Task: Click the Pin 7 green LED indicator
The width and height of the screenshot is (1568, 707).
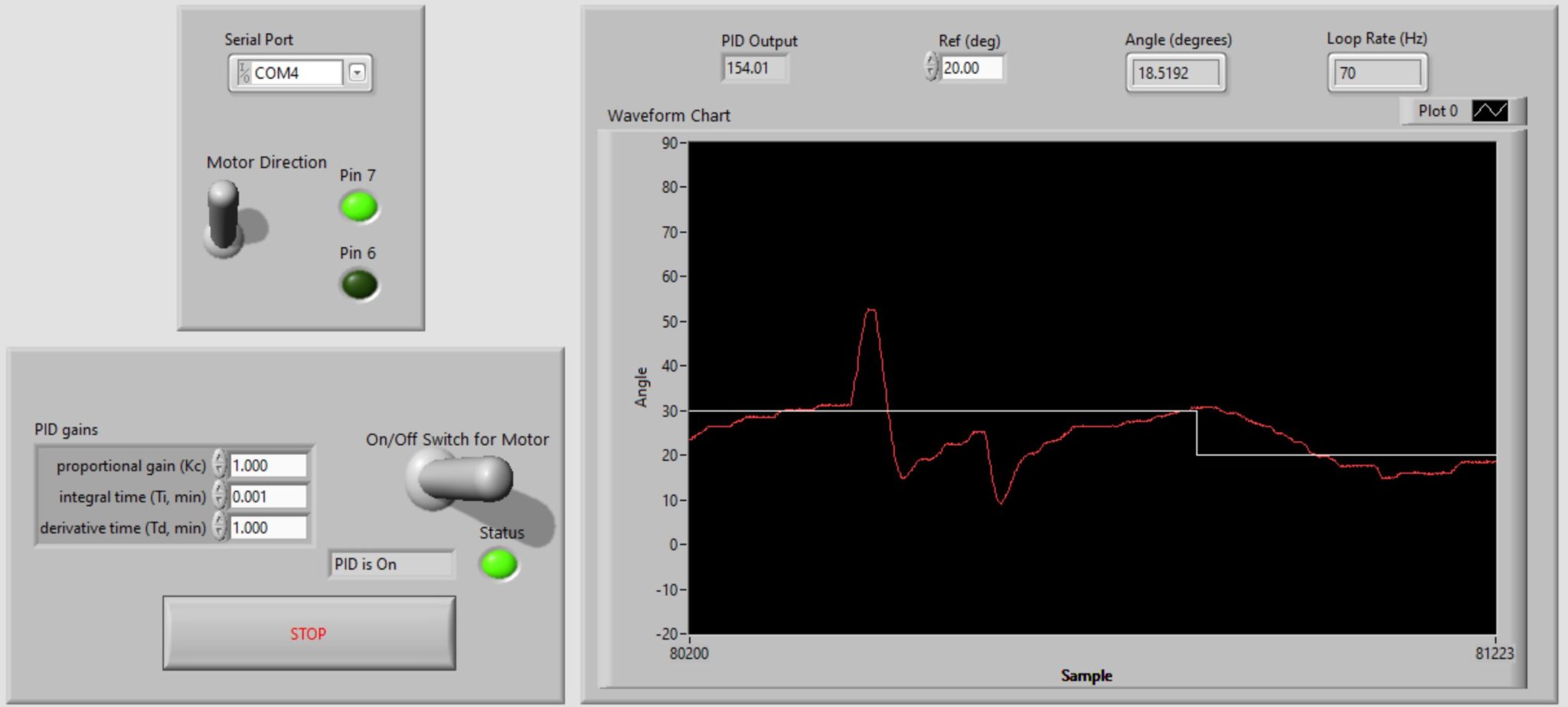Action: pos(358,207)
